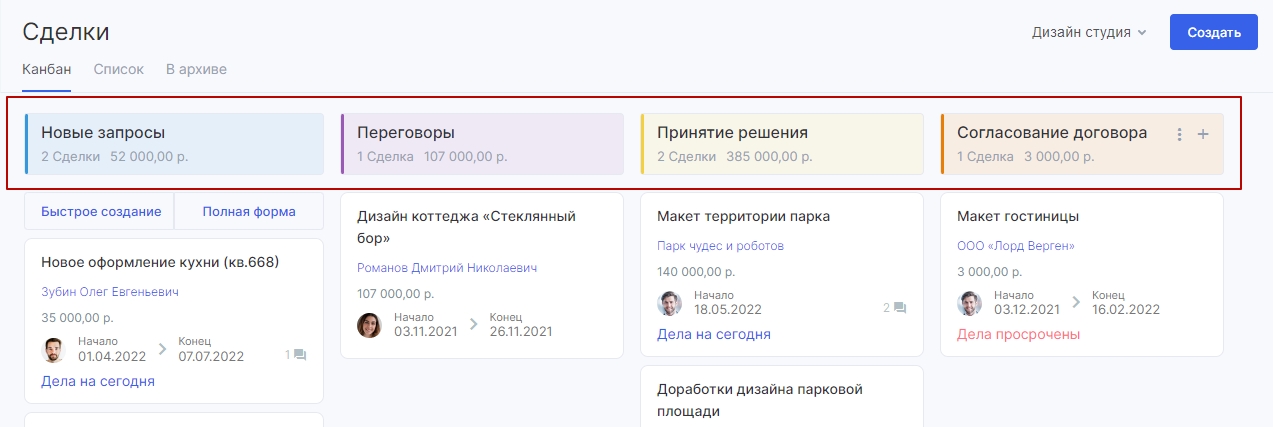Click the Дела просрочены link
Screen dimensions: 1273x427
coord(1018,334)
